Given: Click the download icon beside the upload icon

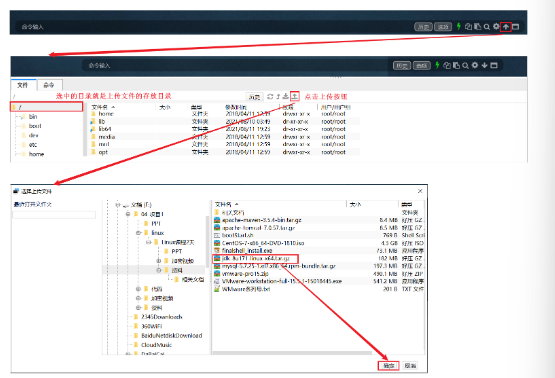Looking at the screenshot, I should click(286, 96).
